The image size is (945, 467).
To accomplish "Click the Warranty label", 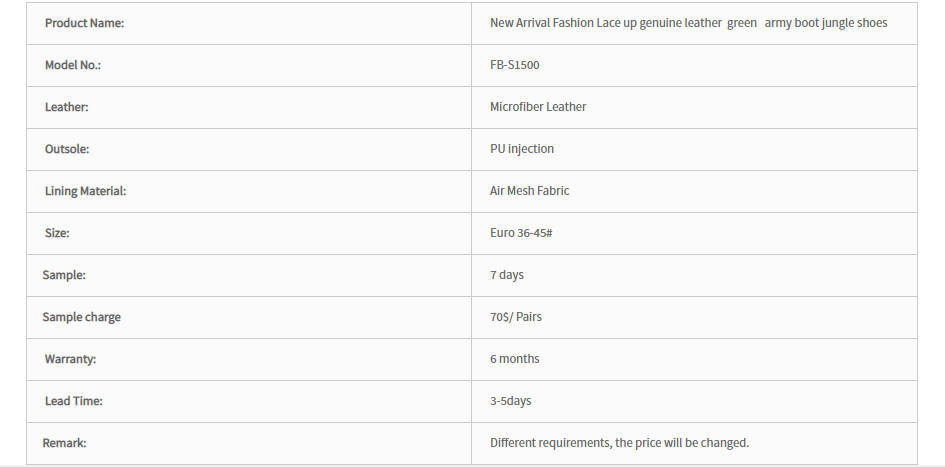I will (71, 359).
